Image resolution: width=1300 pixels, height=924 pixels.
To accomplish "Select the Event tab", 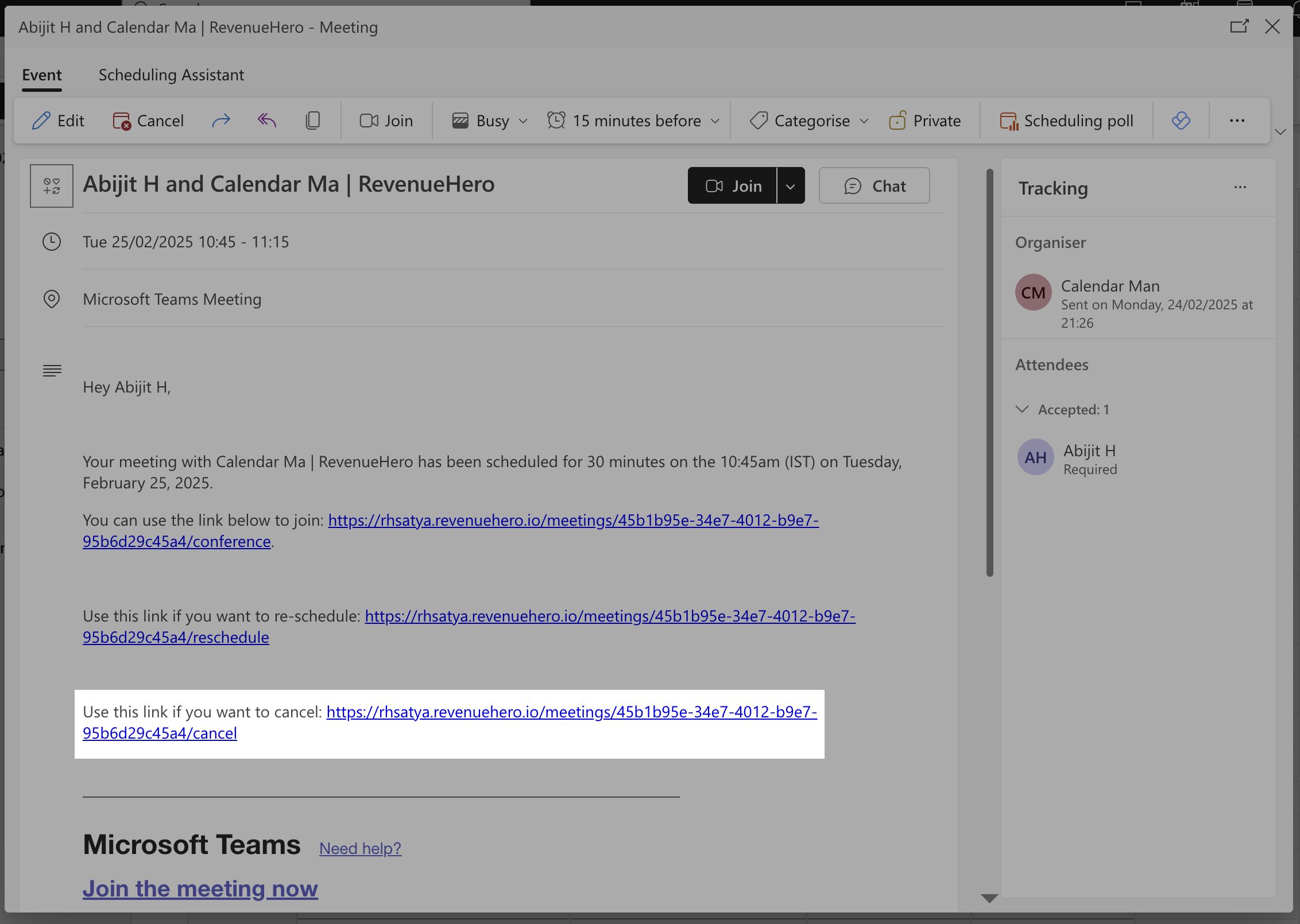I will [x=42, y=75].
